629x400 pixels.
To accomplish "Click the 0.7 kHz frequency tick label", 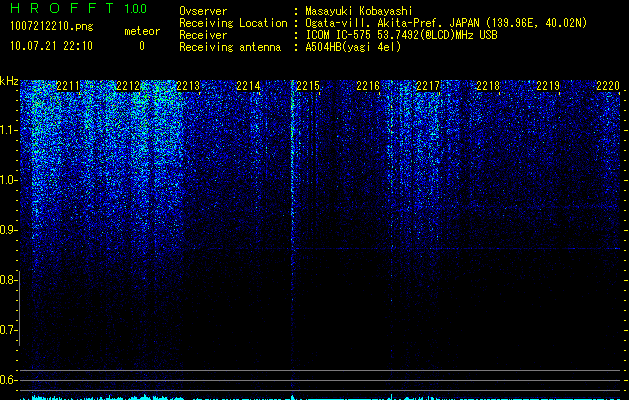I will click(x=7, y=330).
